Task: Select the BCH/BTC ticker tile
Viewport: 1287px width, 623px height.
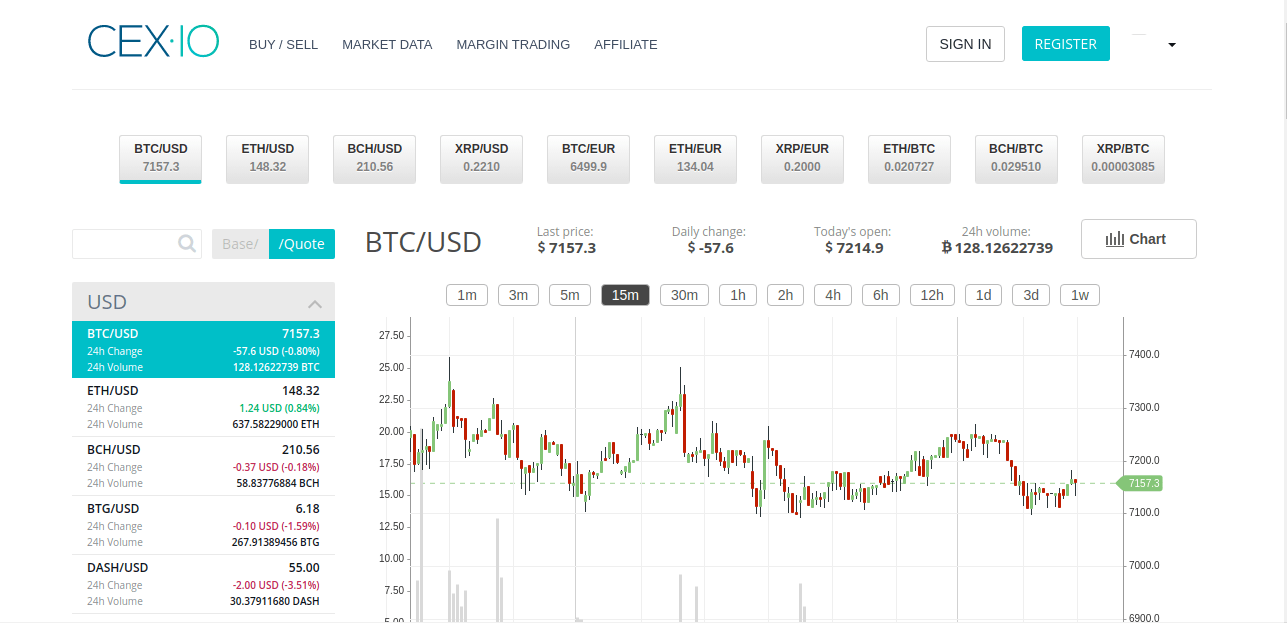Action: tap(1016, 158)
